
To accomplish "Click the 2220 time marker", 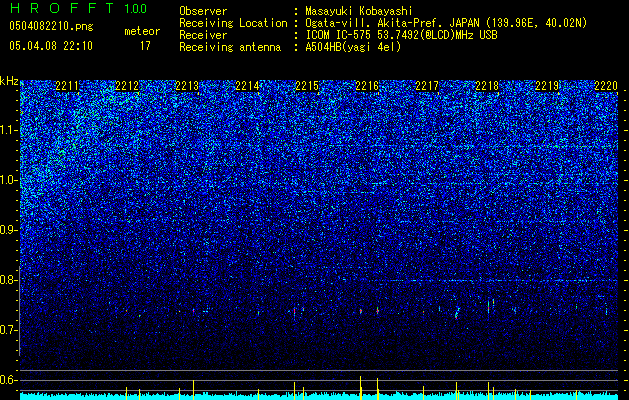I will [606, 86].
